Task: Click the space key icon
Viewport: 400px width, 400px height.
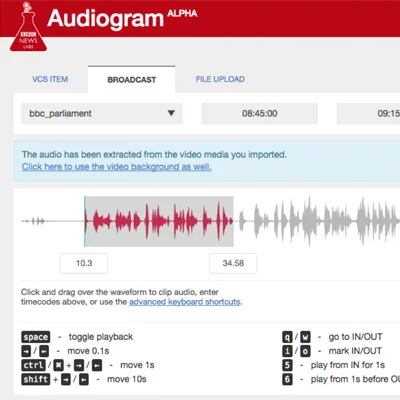Action: [x=36, y=337]
